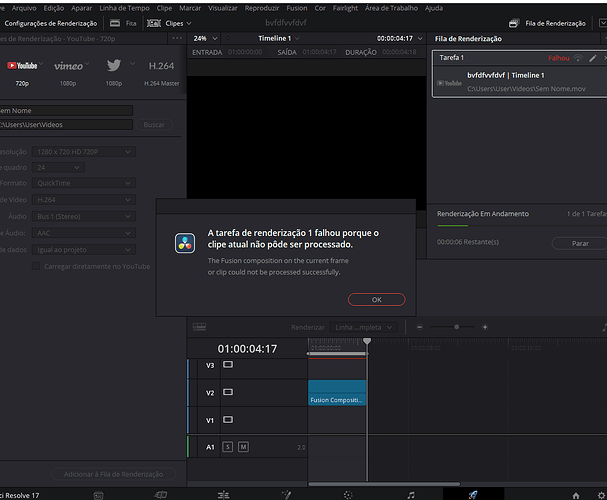
Task: Open the Arquivo menu
Action: coord(24,8)
